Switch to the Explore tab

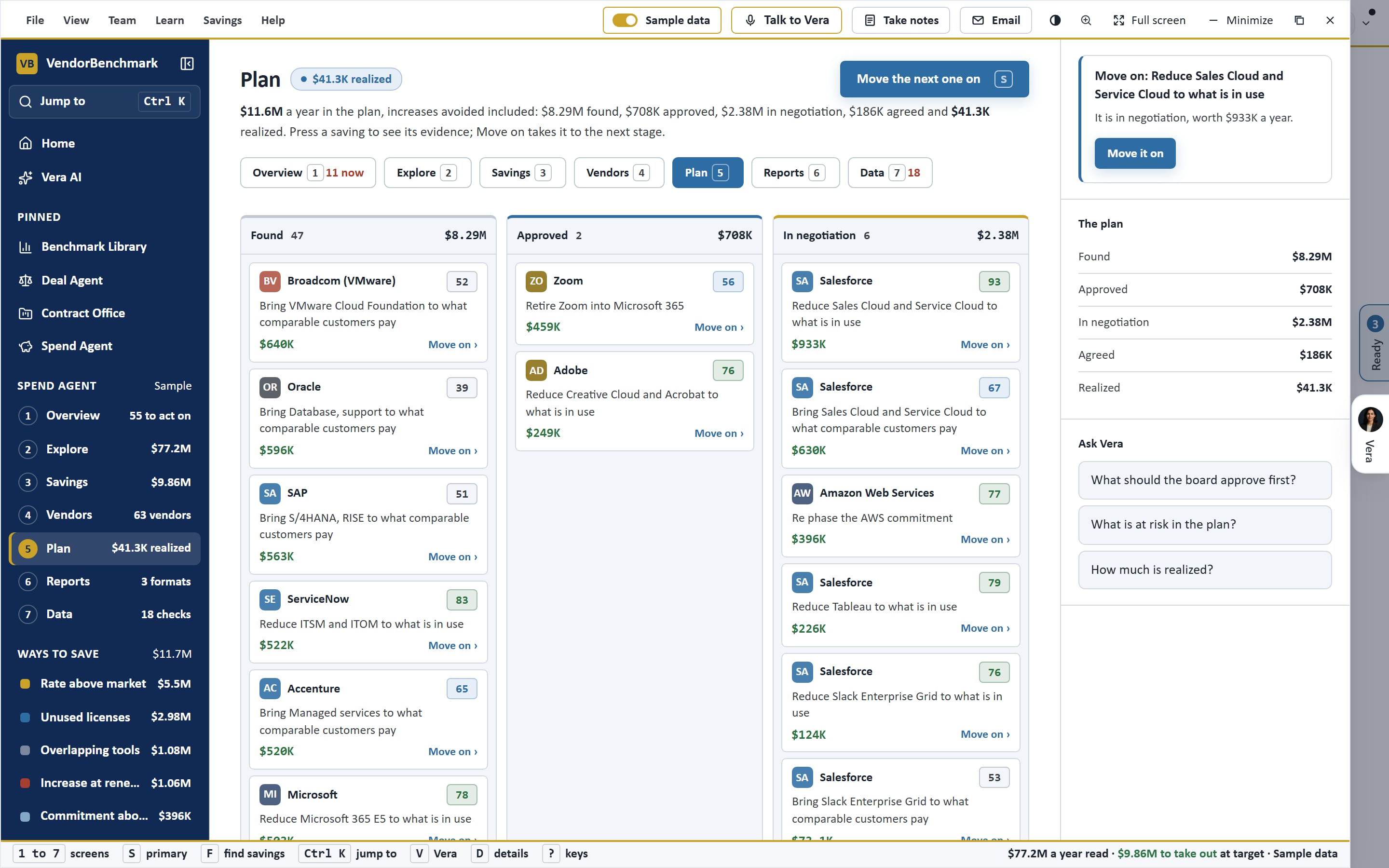pyautogui.click(x=427, y=173)
